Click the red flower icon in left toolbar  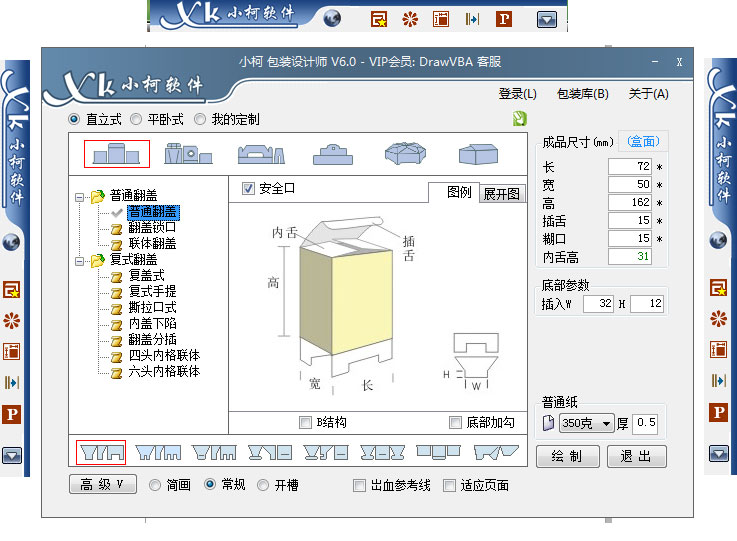pyautogui.click(x=11, y=321)
